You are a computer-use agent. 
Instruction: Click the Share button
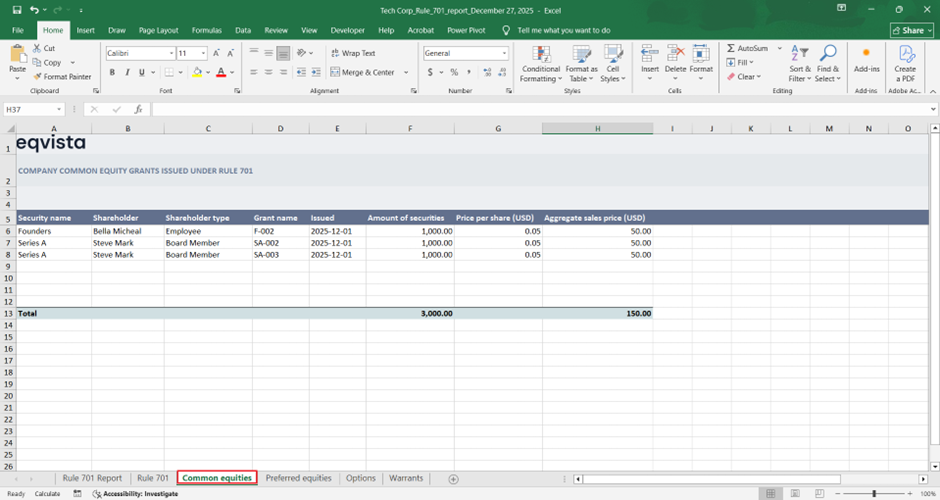(x=912, y=30)
